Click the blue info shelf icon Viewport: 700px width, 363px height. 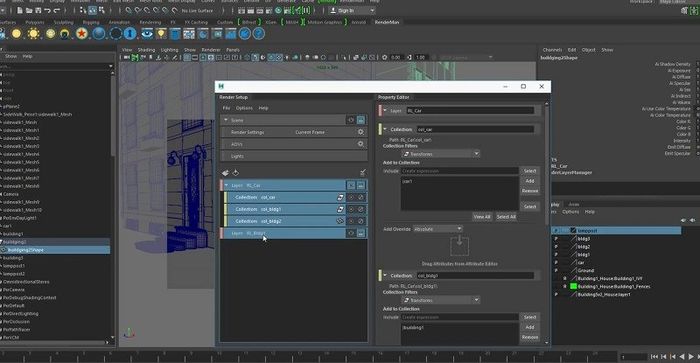click(x=130, y=33)
